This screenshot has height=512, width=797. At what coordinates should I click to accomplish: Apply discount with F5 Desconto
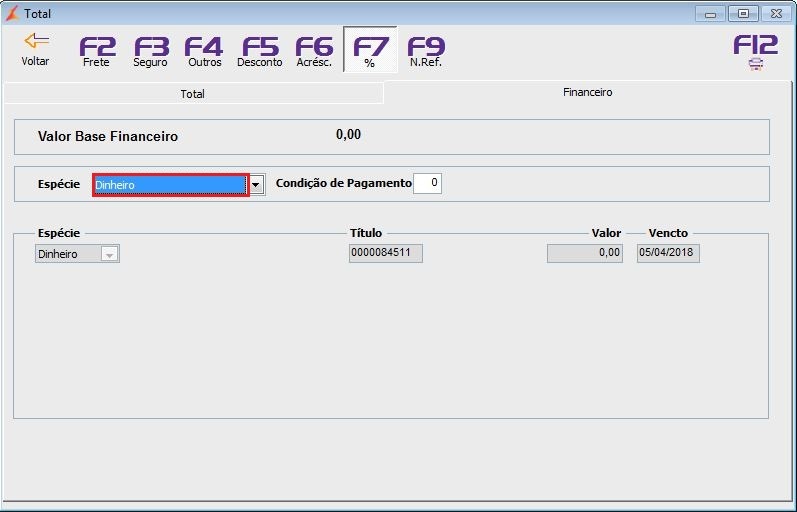click(260, 51)
